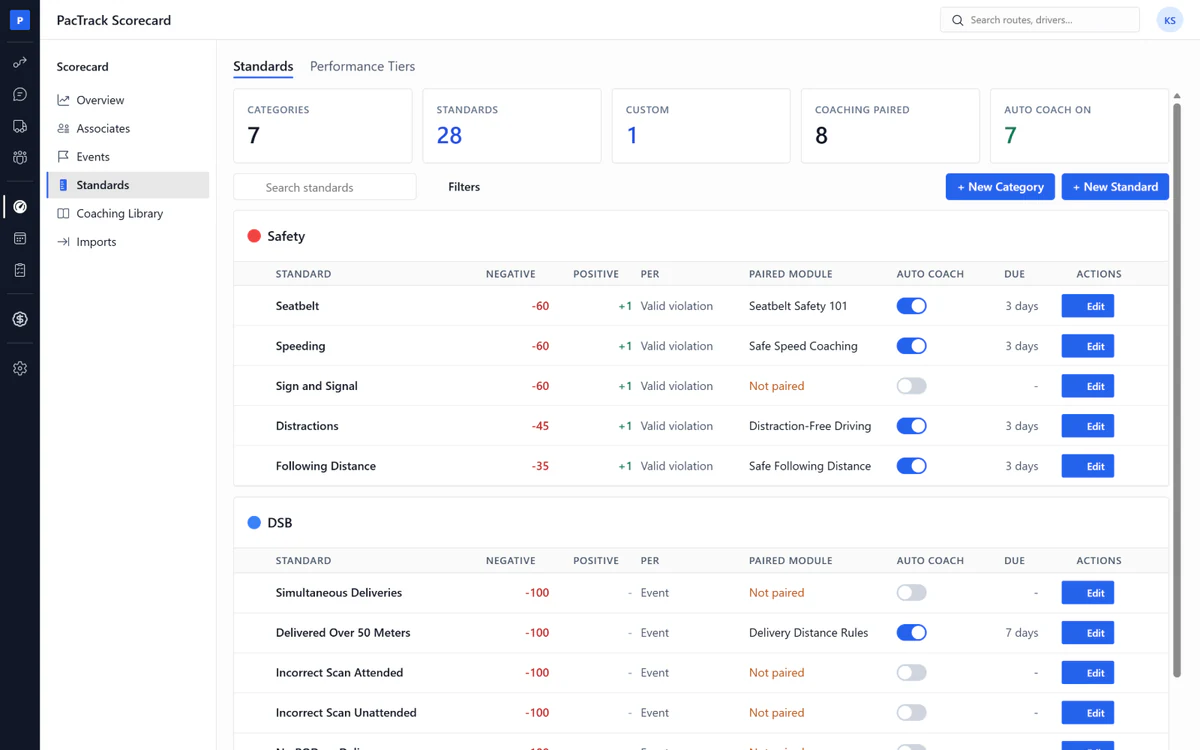
Task: Toggle Distractions auto coach switch
Action: (911, 426)
